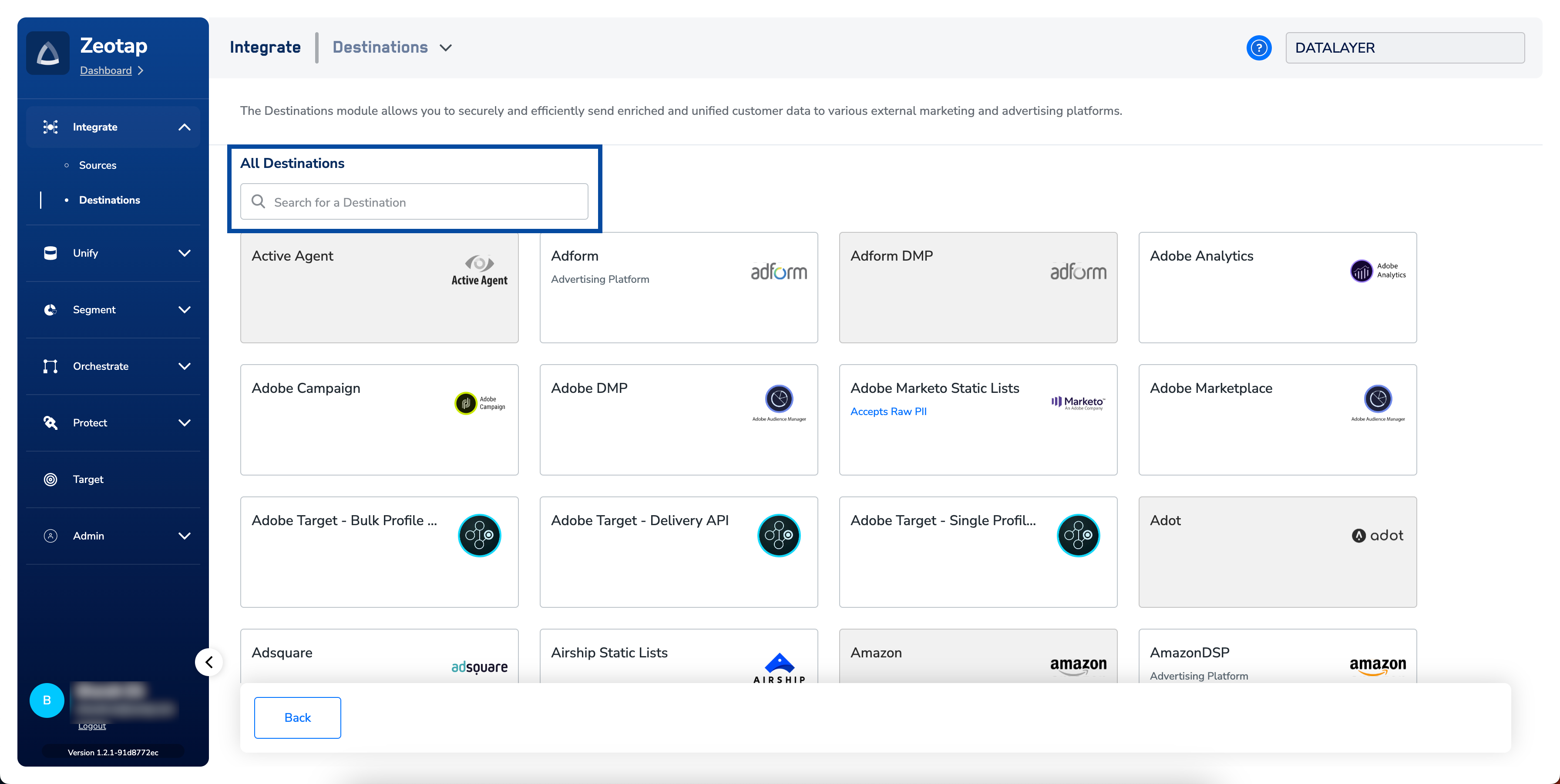Open Sources in the sidebar
This screenshot has width=1560, height=784.
(x=97, y=165)
